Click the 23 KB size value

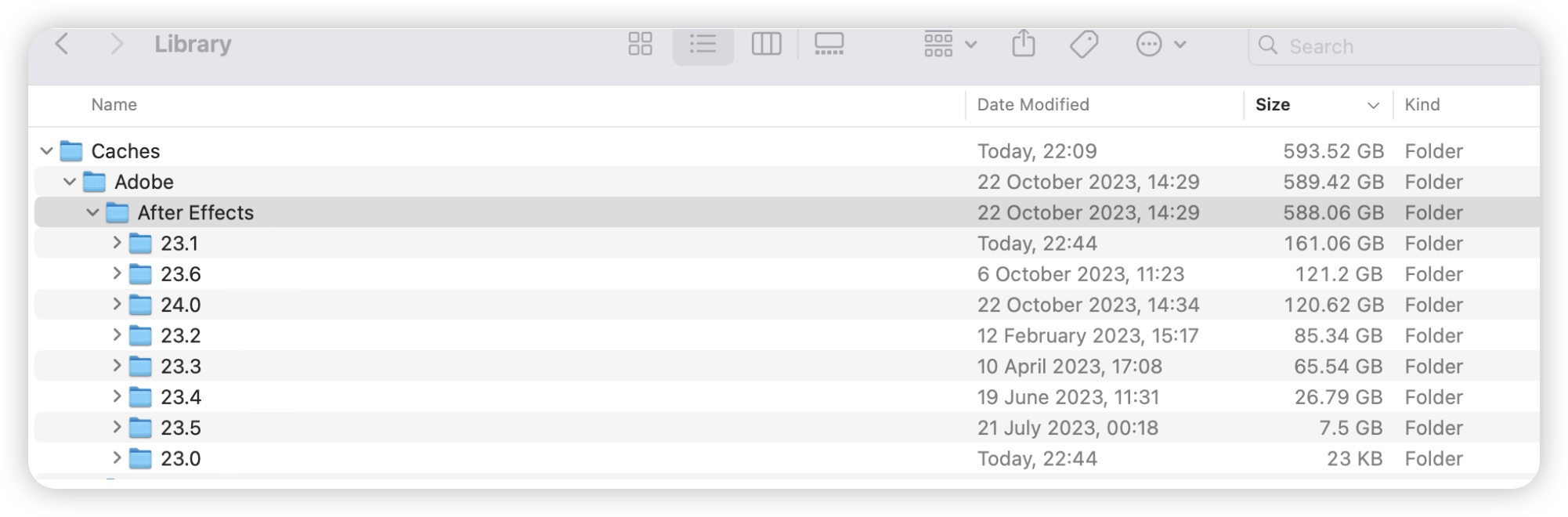[1353, 458]
